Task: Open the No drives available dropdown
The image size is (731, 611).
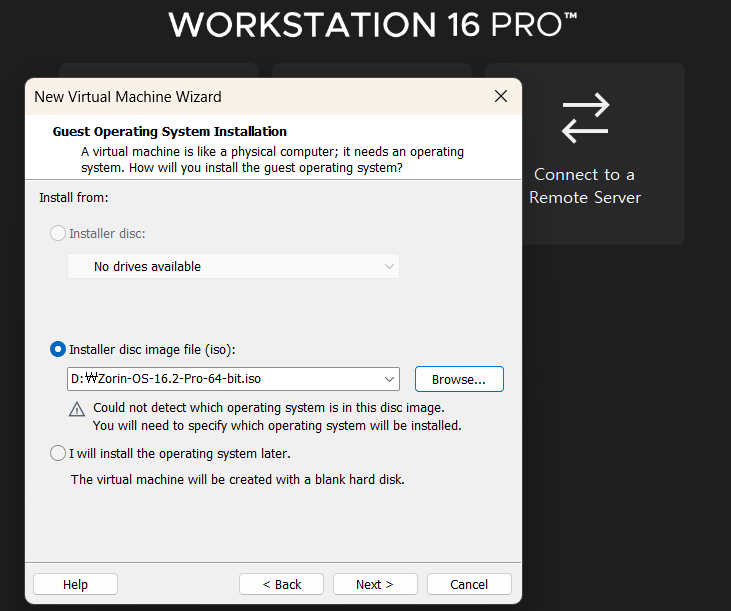Action: click(233, 266)
